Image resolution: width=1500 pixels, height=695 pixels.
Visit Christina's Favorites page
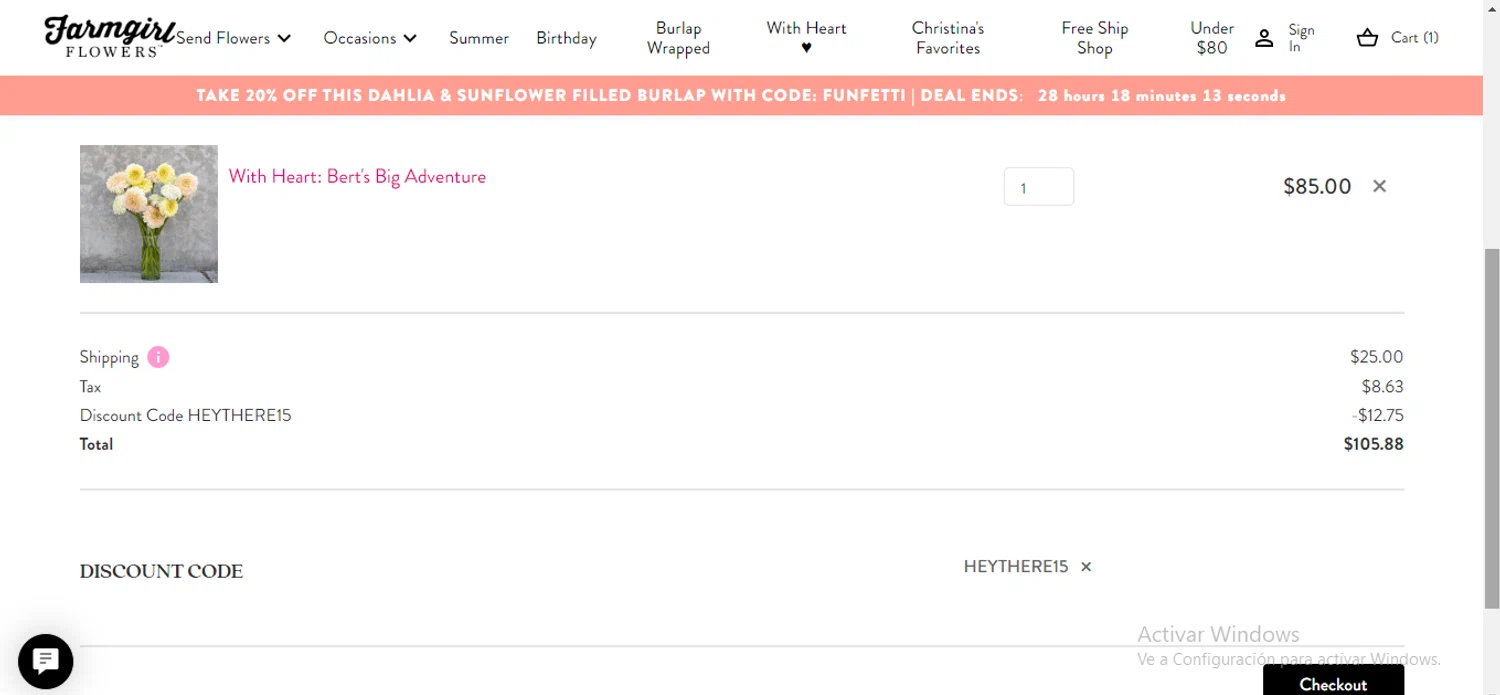tap(948, 38)
